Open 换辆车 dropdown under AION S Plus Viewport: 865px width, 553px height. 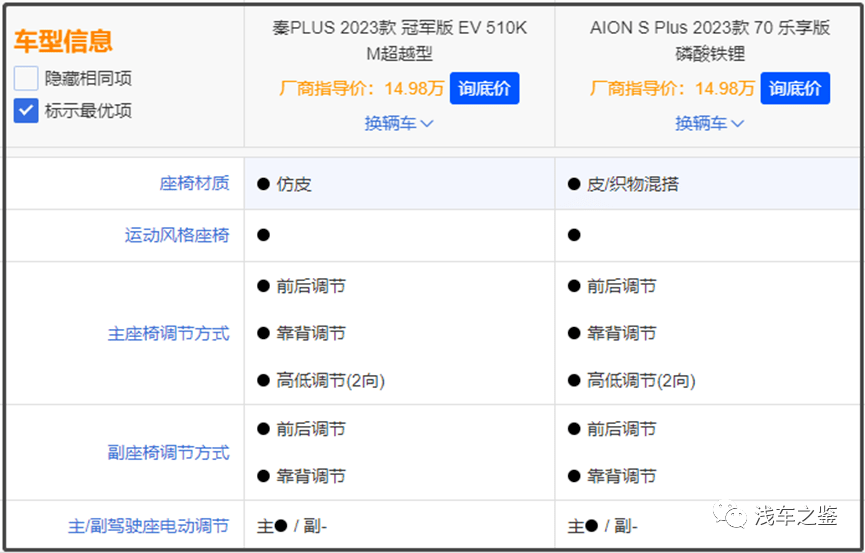tap(709, 123)
